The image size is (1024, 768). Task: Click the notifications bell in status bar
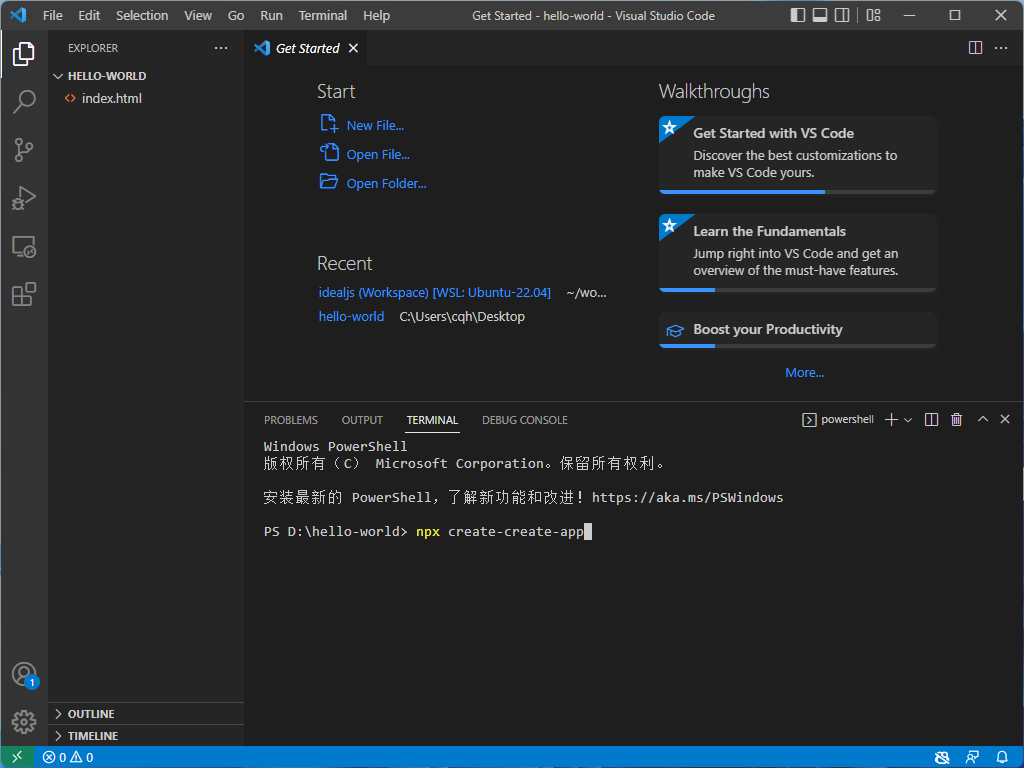1002,758
